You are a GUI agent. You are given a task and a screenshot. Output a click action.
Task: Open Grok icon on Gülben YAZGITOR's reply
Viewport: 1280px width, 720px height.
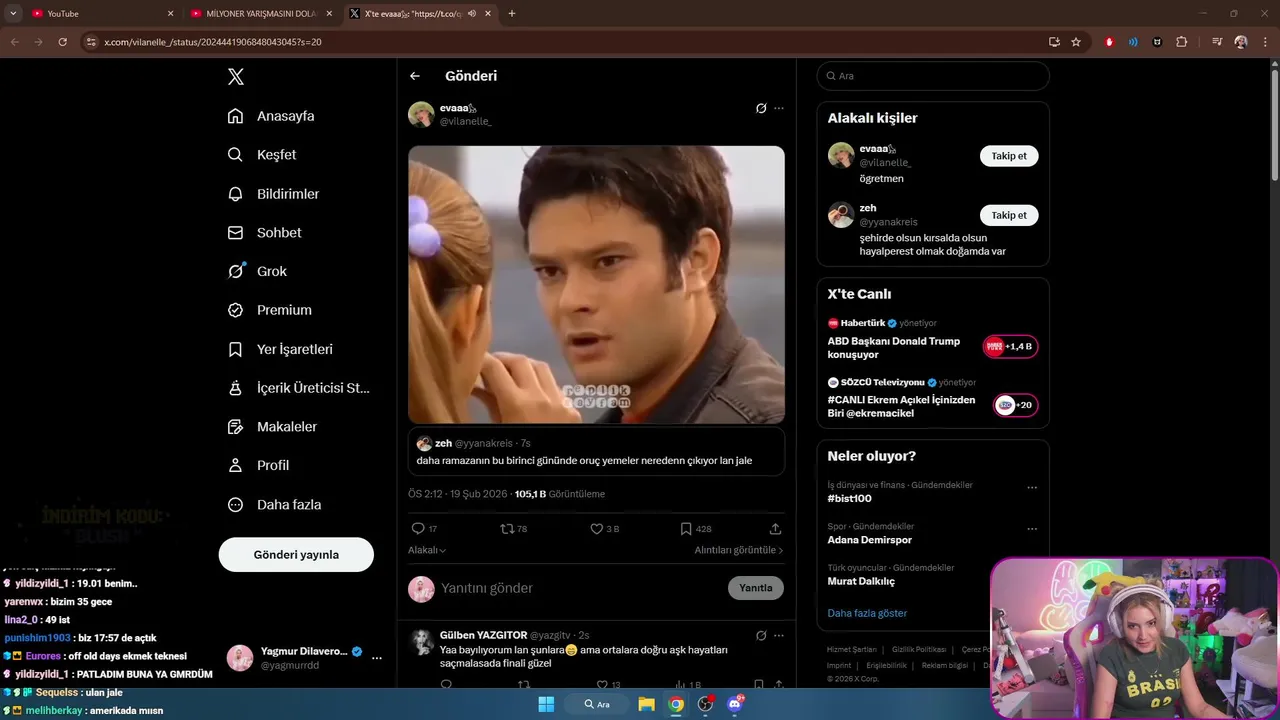coord(761,635)
